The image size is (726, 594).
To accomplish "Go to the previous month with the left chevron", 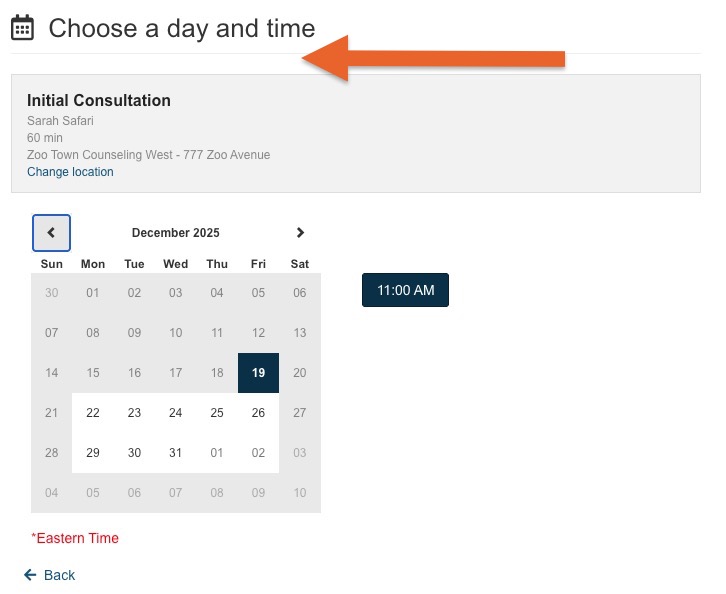I will point(51,233).
